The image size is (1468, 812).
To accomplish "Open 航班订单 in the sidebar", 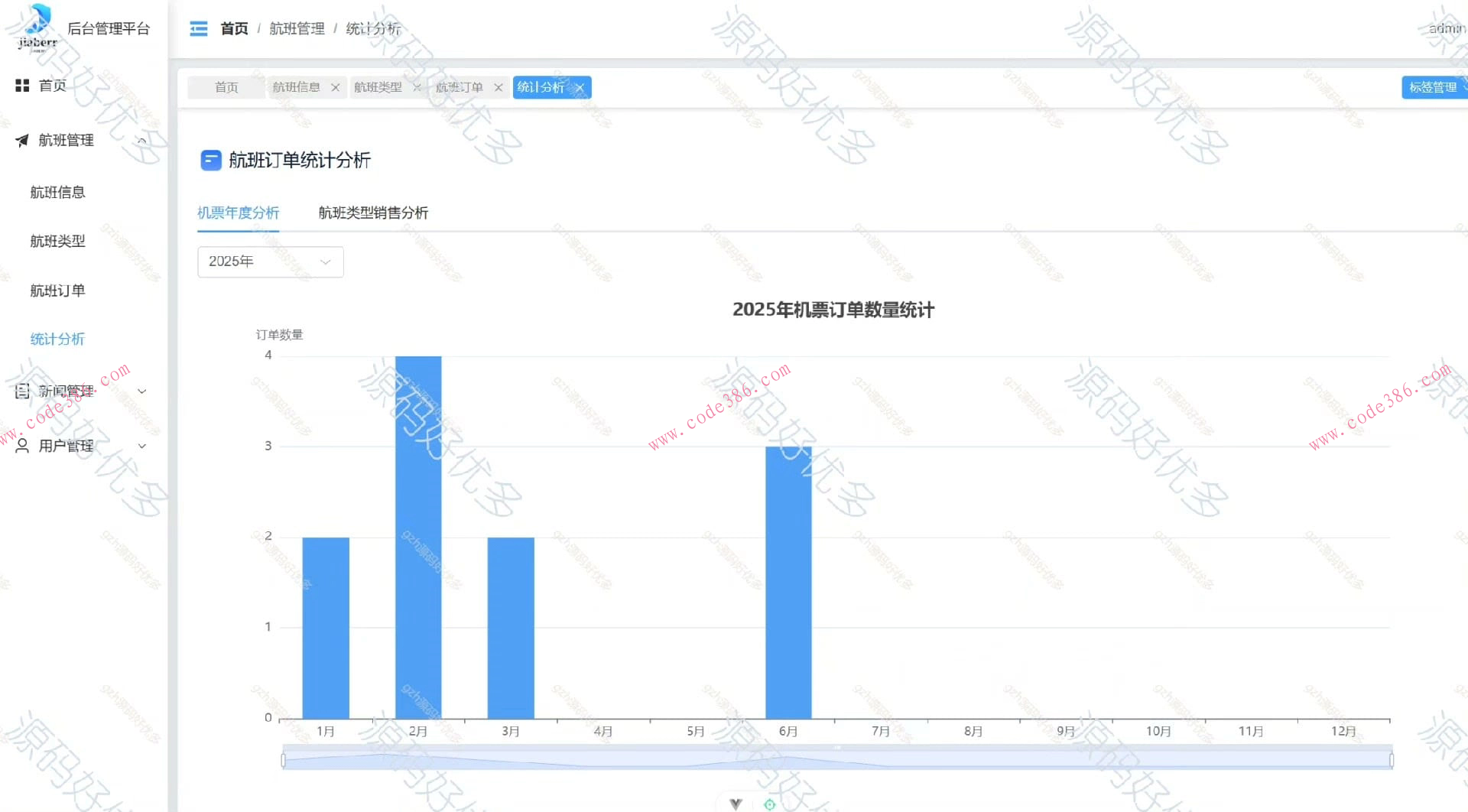I will tap(57, 291).
